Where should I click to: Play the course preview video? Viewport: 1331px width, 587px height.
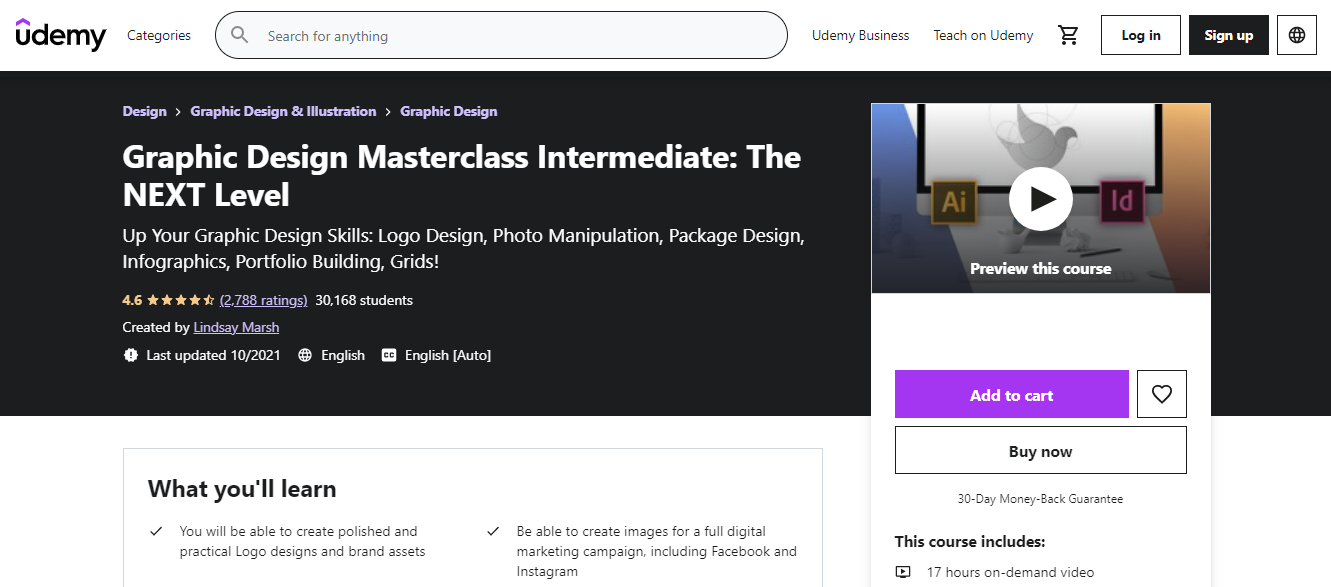(x=1041, y=199)
